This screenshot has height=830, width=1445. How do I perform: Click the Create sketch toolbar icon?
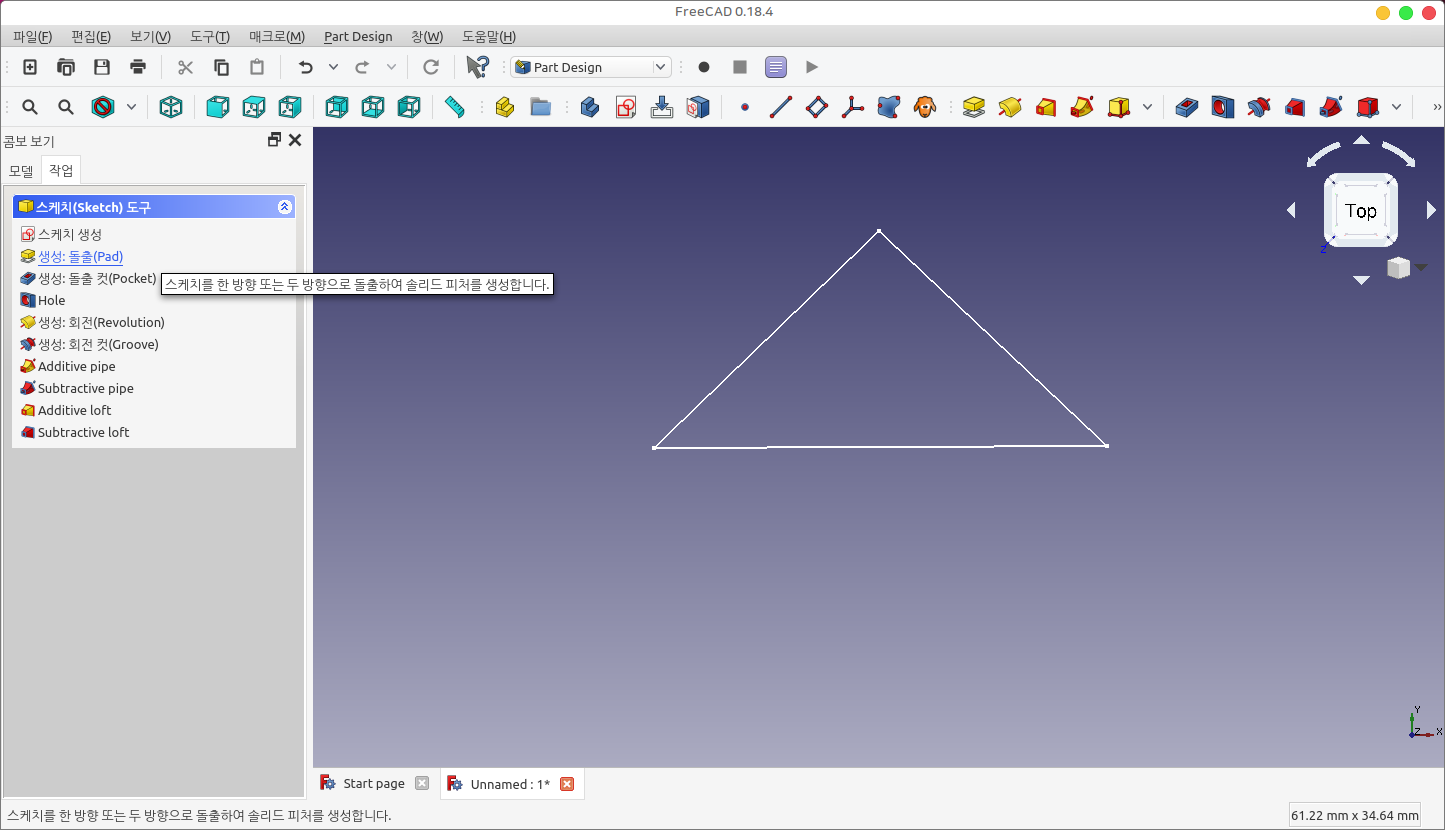[x=626, y=107]
